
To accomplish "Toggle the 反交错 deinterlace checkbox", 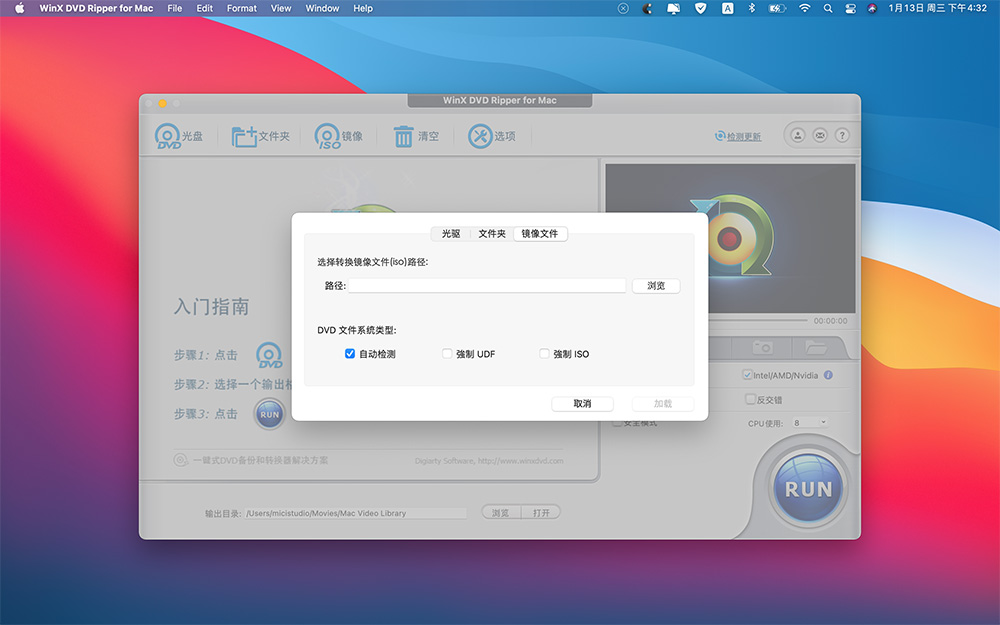I will (x=751, y=399).
